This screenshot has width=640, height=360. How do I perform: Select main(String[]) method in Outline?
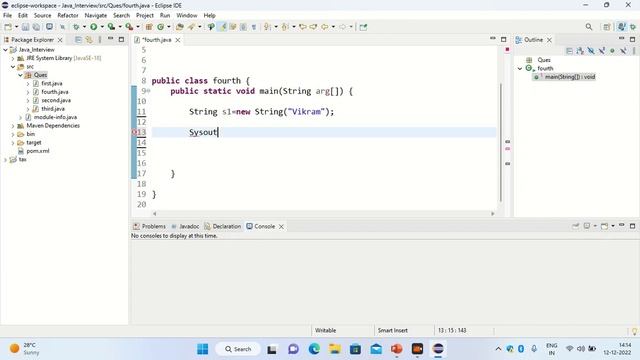point(564,77)
